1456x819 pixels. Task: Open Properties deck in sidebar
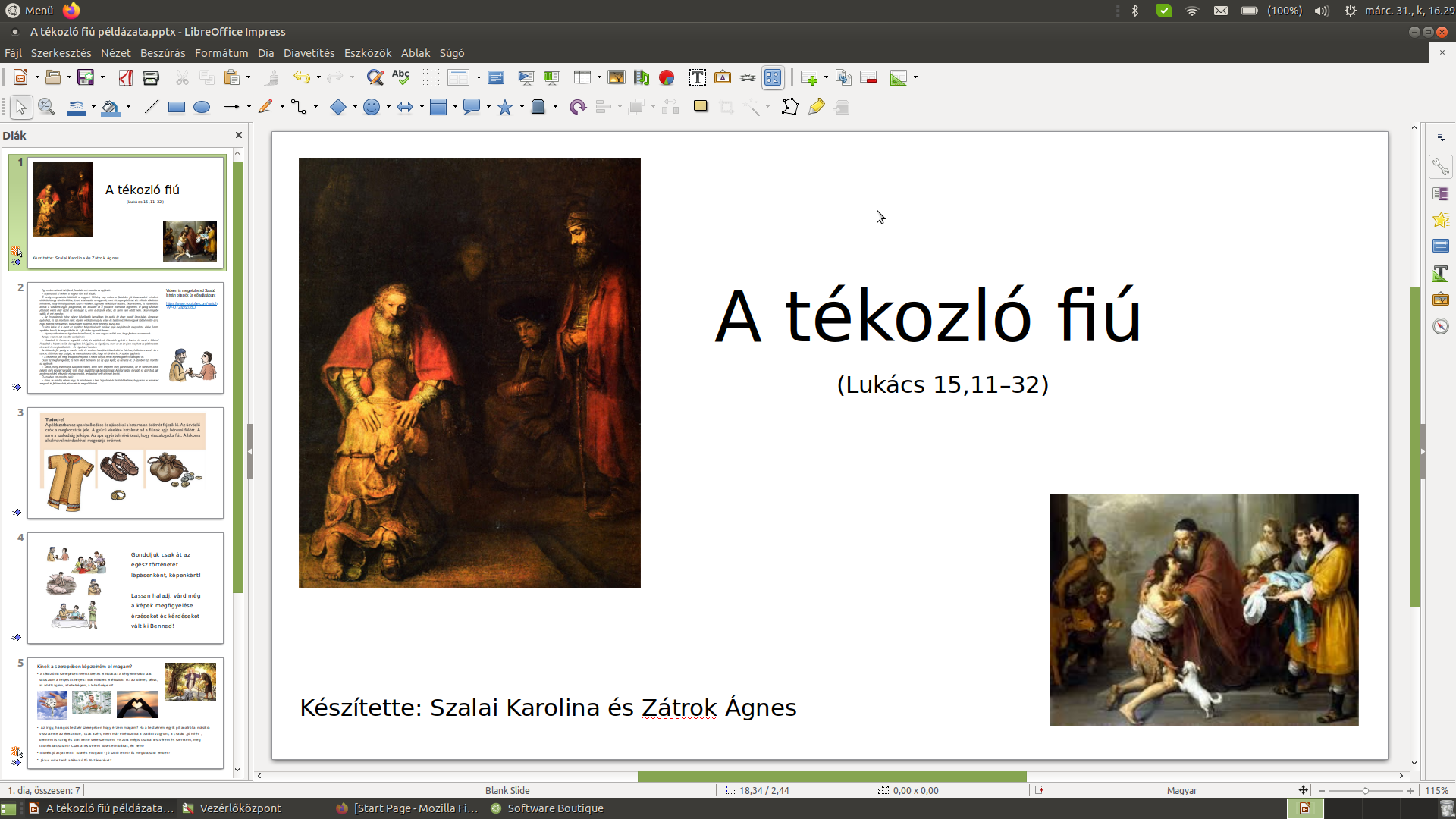pos(1441,167)
